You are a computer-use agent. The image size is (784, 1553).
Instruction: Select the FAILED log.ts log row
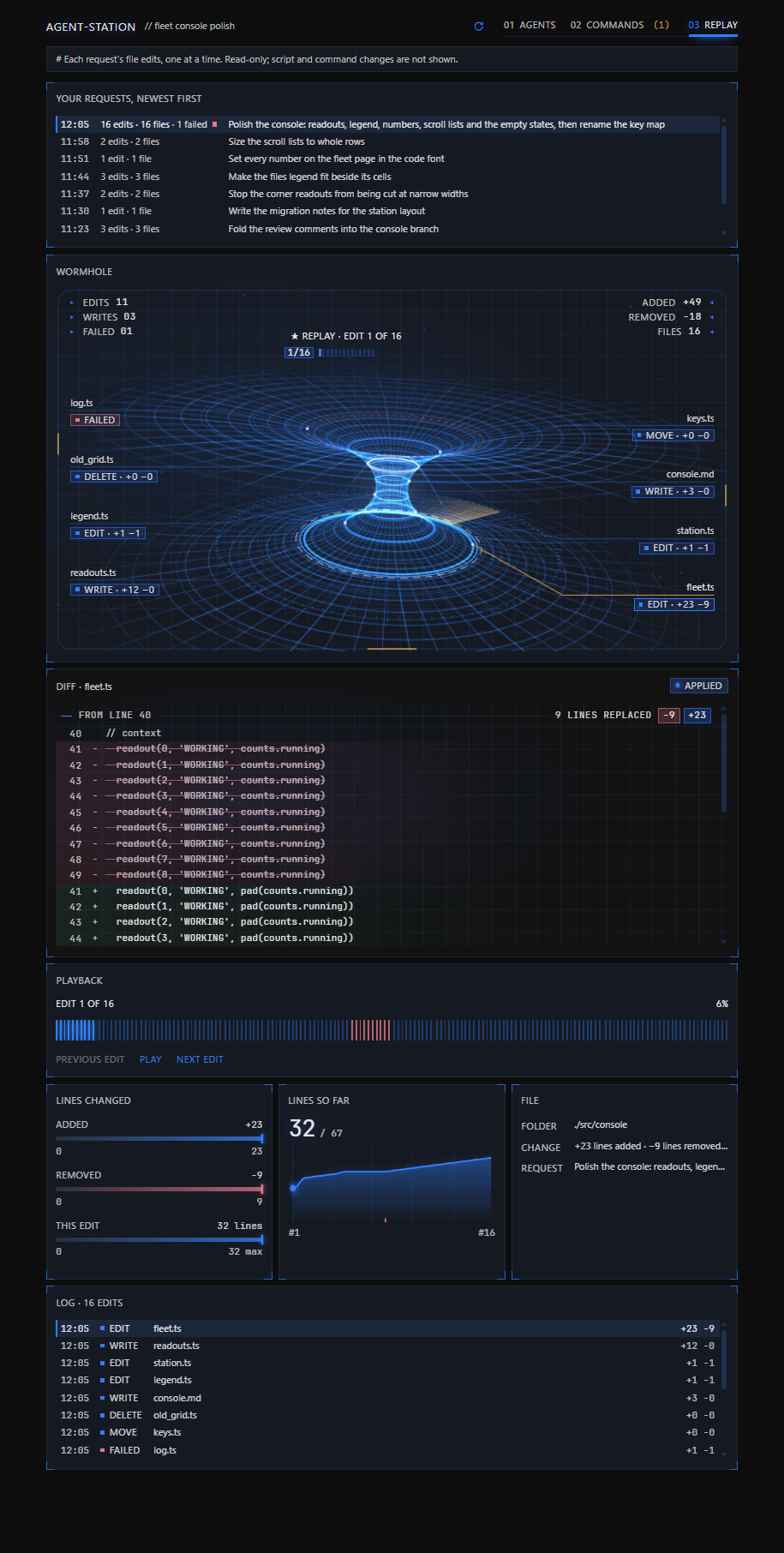(x=388, y=1450)
